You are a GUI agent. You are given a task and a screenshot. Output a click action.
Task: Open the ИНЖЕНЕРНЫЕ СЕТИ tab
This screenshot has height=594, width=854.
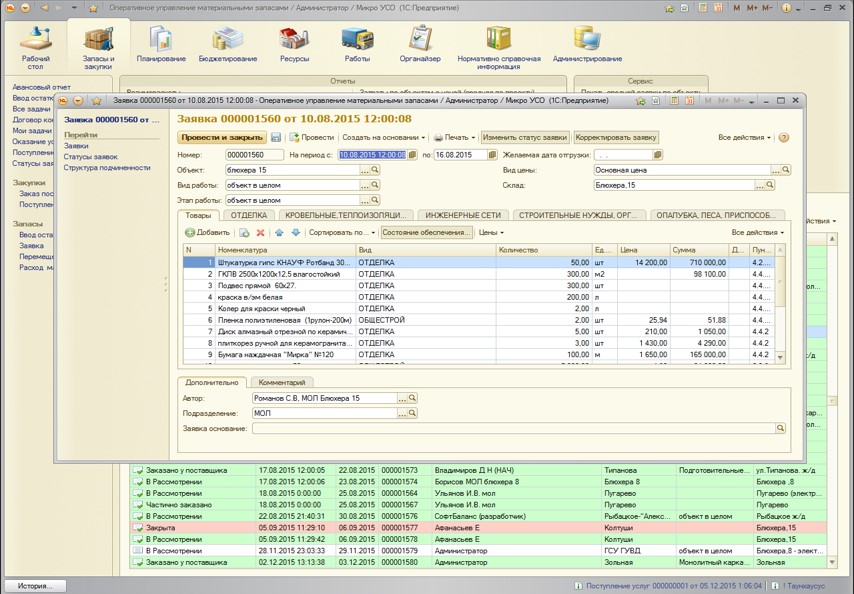pyautogui.click(x=463, y=216)
